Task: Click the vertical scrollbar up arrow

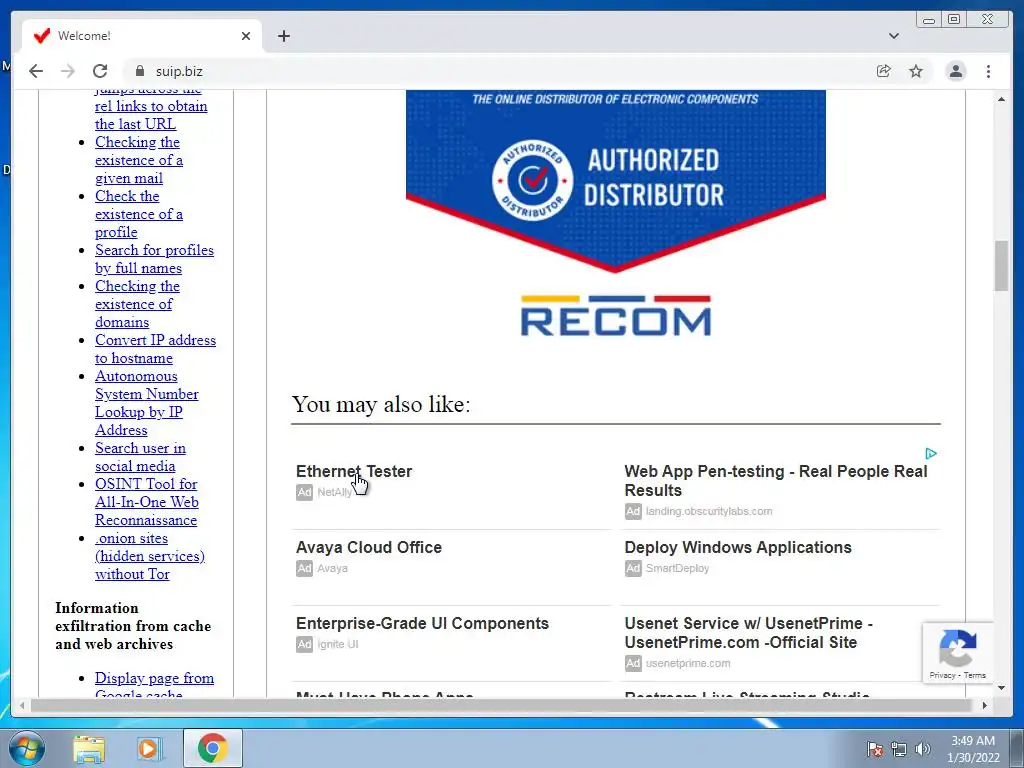Action: tap(1001, 99)
